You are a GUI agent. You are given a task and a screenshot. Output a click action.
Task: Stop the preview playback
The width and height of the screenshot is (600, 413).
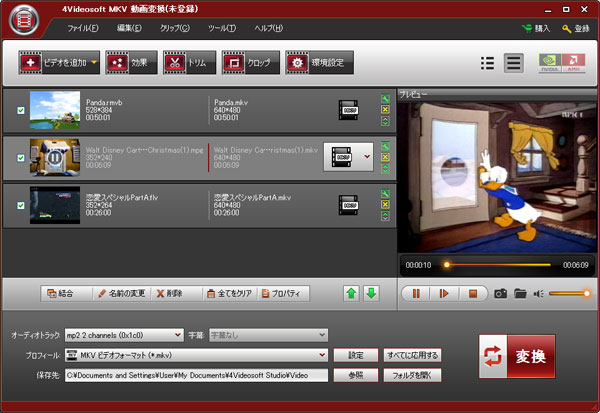click(473, 294)
